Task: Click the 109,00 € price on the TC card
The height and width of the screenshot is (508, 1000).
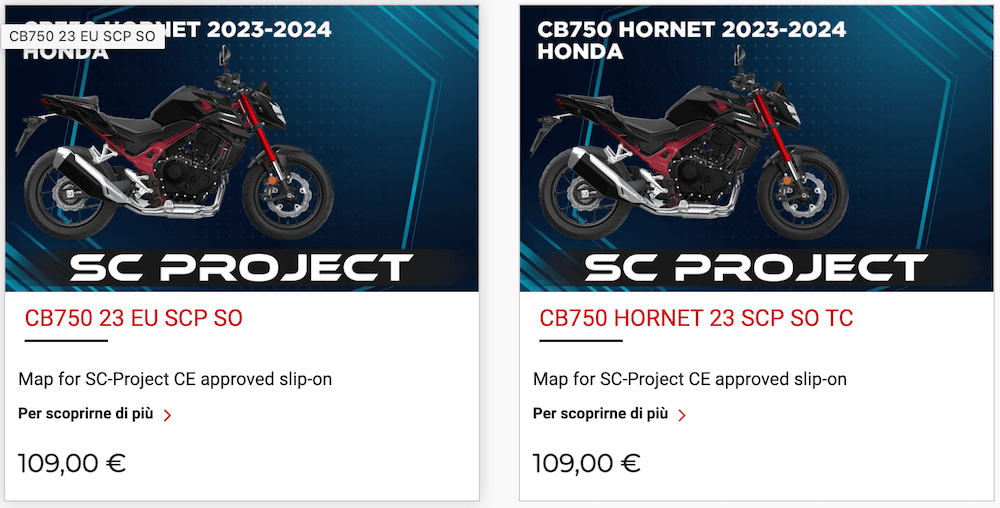Action: (586, 463)
